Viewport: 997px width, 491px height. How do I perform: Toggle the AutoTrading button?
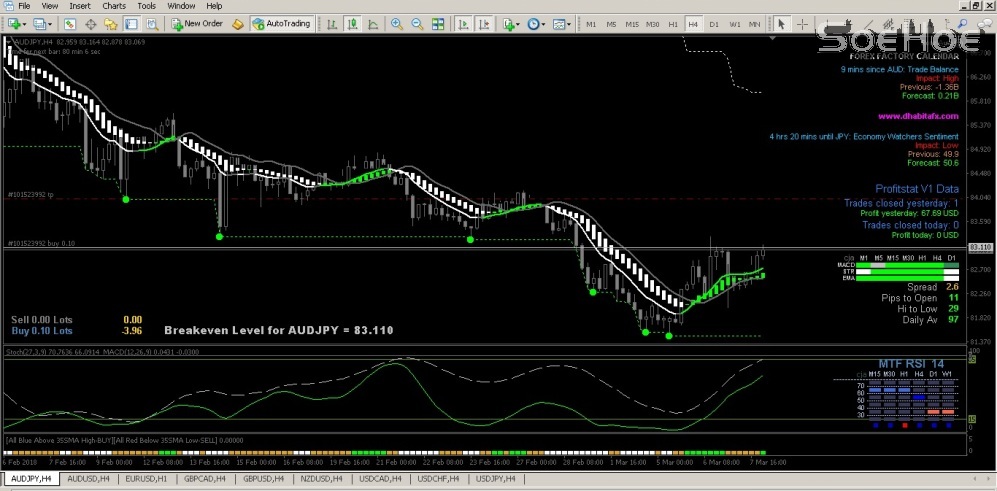[281, 23]
